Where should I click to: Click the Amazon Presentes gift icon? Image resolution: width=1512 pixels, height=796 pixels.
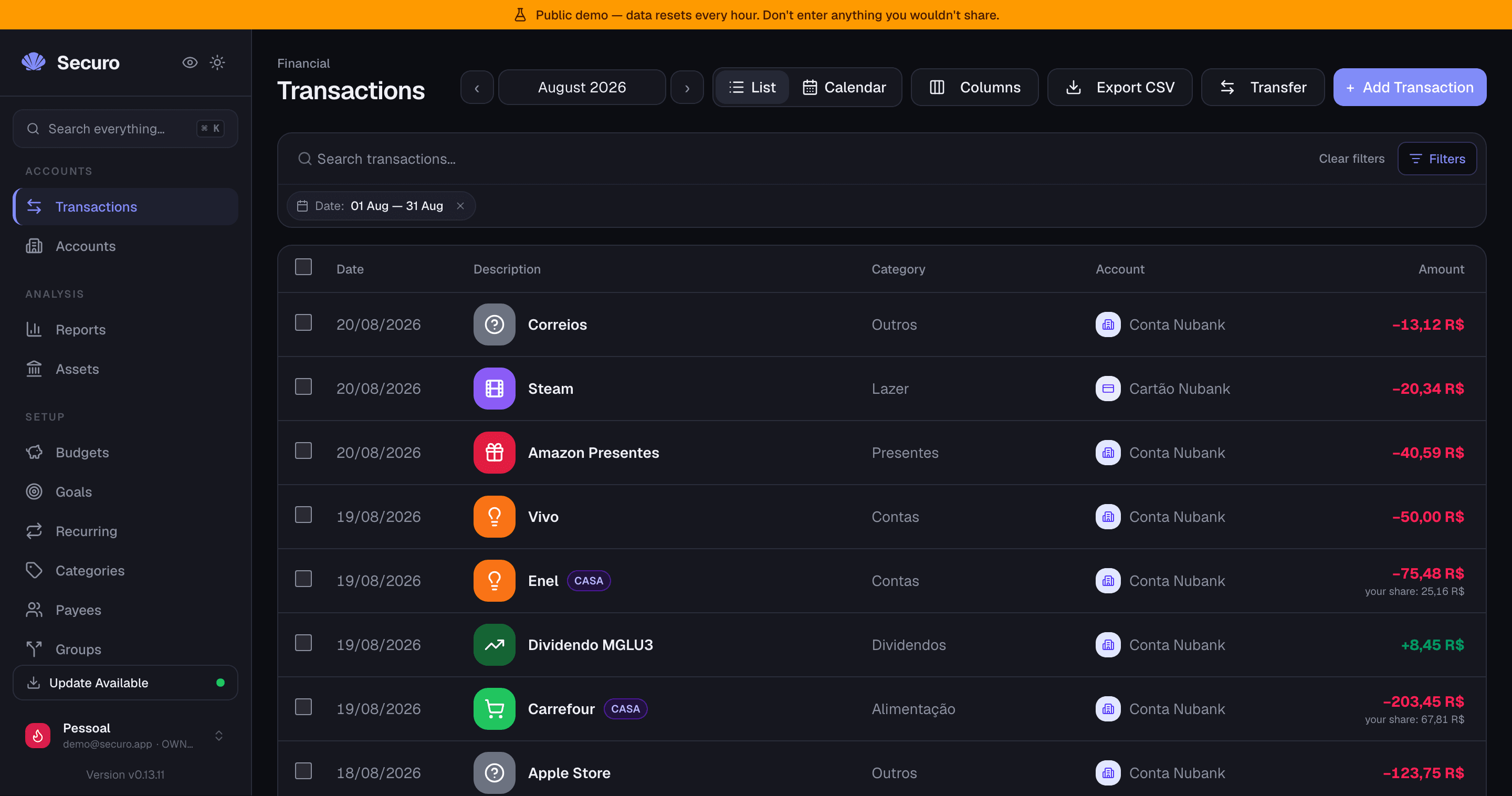494,453
